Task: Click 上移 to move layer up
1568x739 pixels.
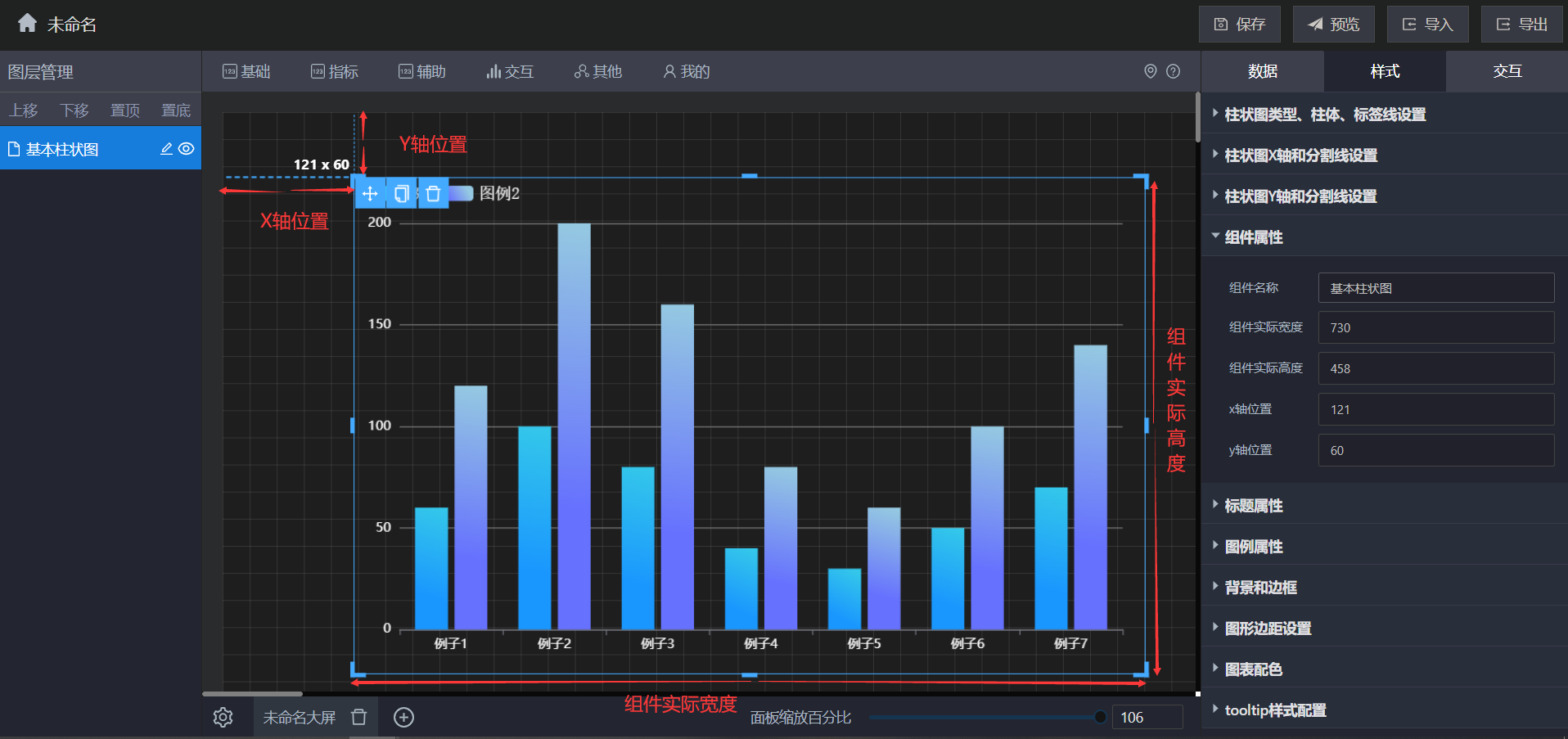Action: [x=24, y=110]
